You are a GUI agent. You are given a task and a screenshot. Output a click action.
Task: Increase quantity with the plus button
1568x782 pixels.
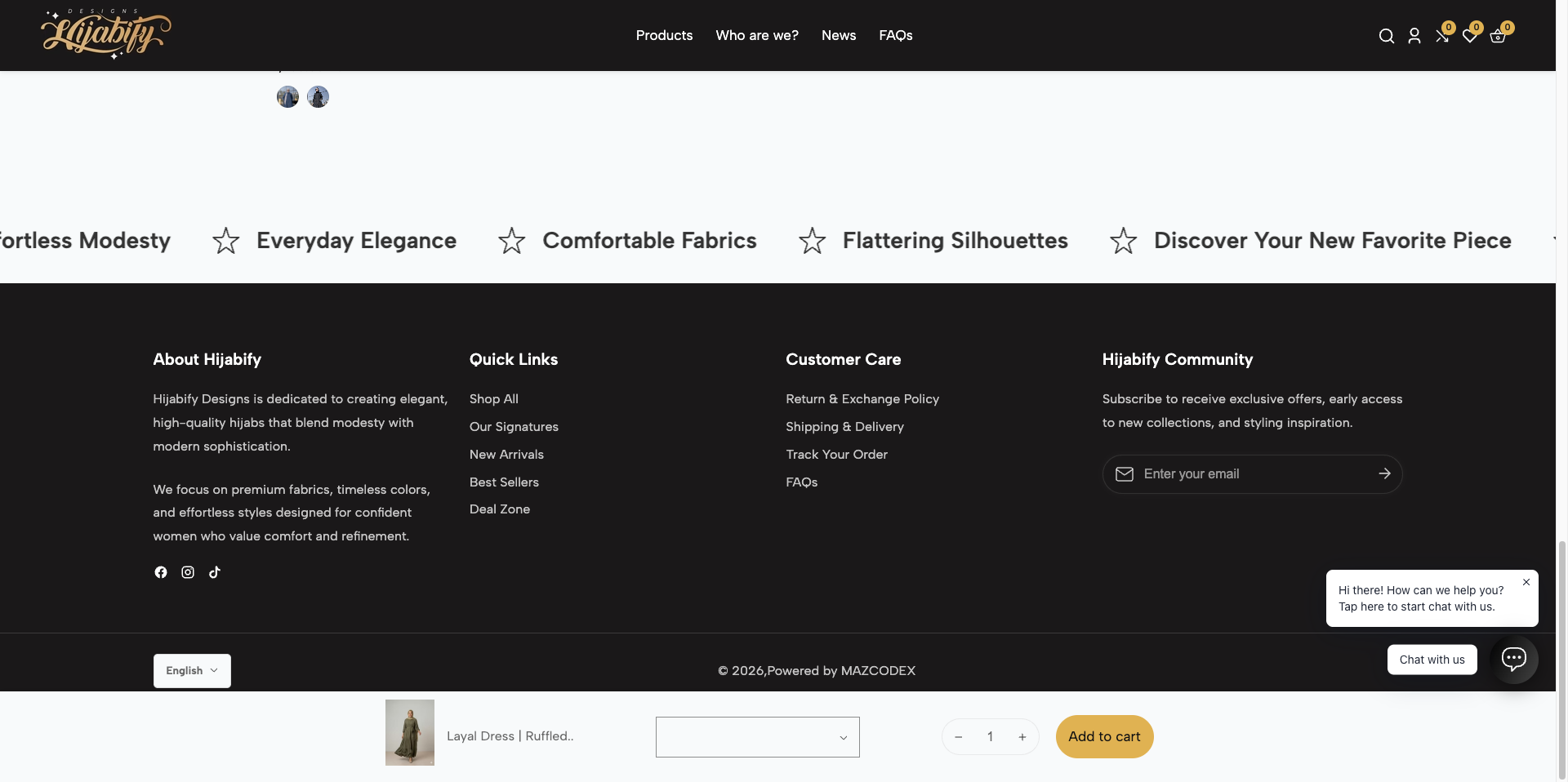(1022, 737)
